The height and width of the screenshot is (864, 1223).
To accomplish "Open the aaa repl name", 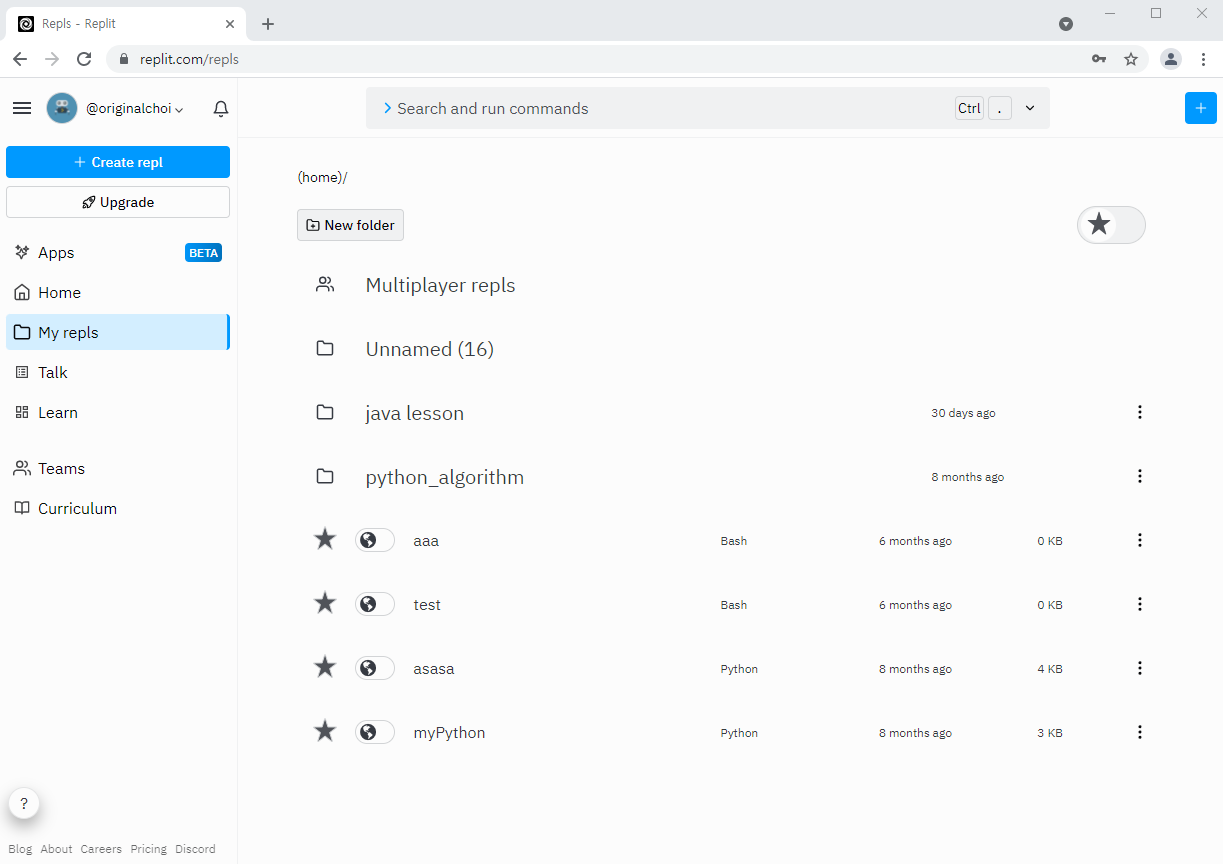I will point(426,541).
